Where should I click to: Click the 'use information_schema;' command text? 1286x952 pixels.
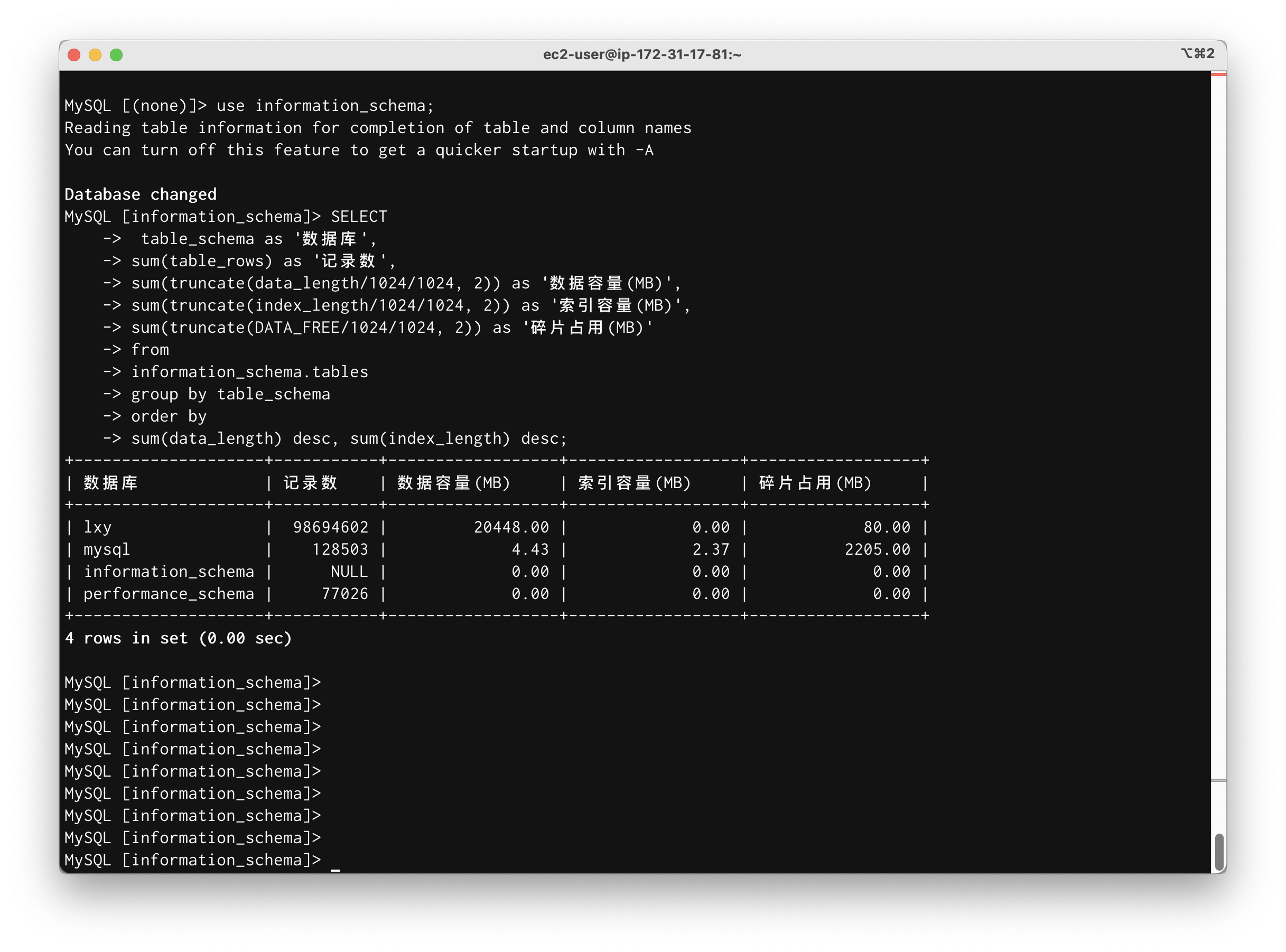click(x=325, y=106)
